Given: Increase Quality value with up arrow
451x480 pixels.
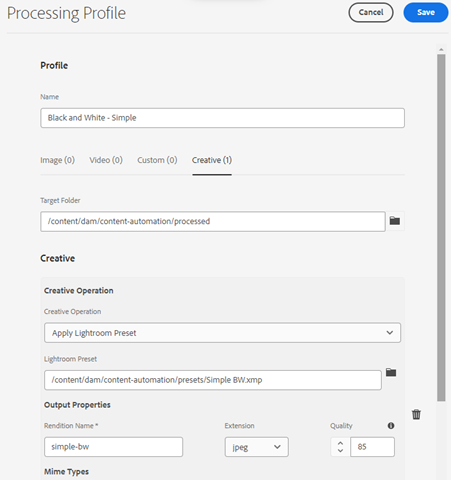Looking at the screenshot, I should 340,443.
